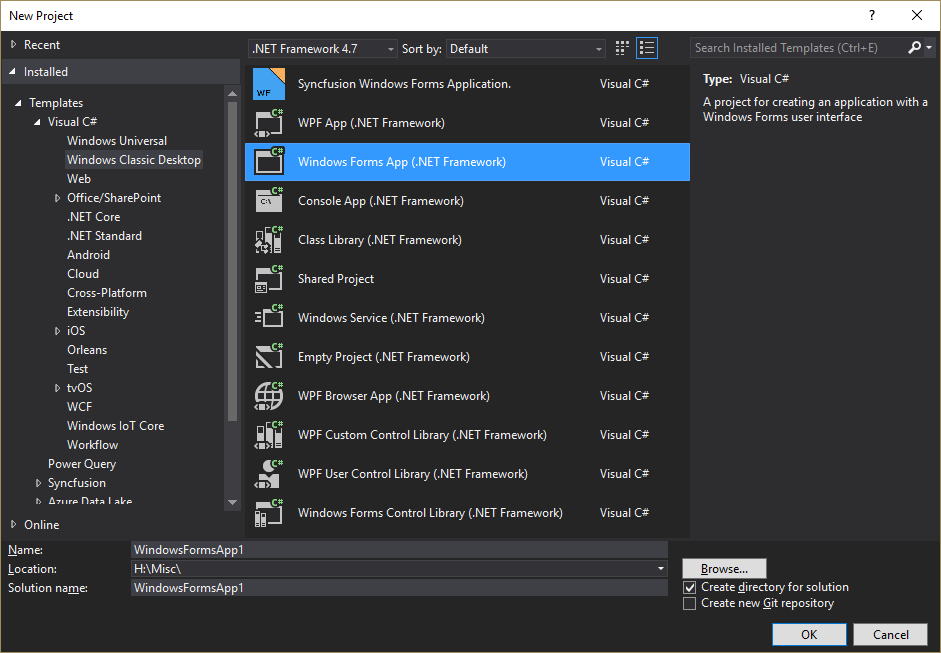This screenshot has height=653, width=941.
Task: Click the OK button
Action: [x=809, y=634]
